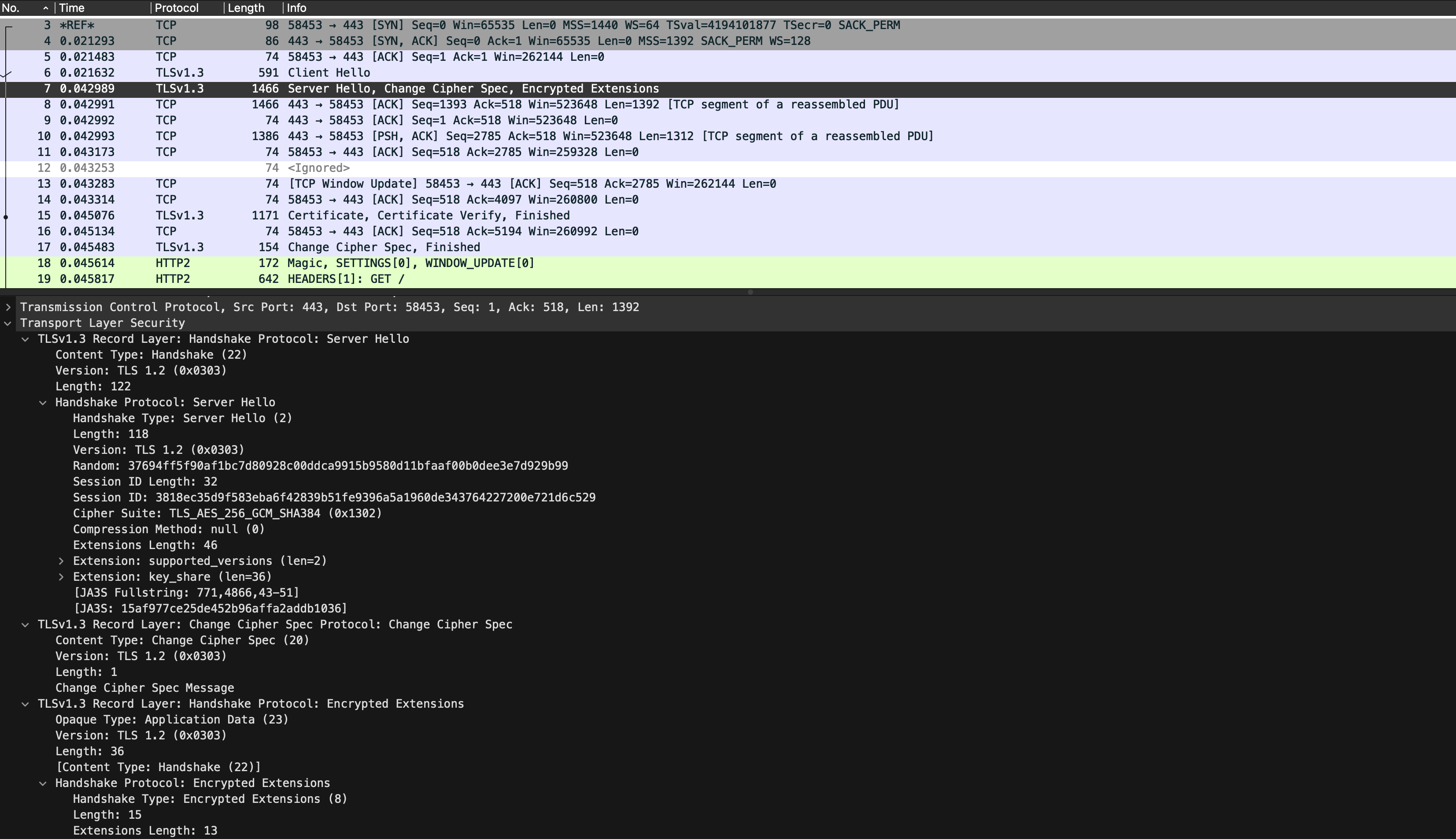Collapse Handshake Protocol: Server Hello node

point(43,403)
